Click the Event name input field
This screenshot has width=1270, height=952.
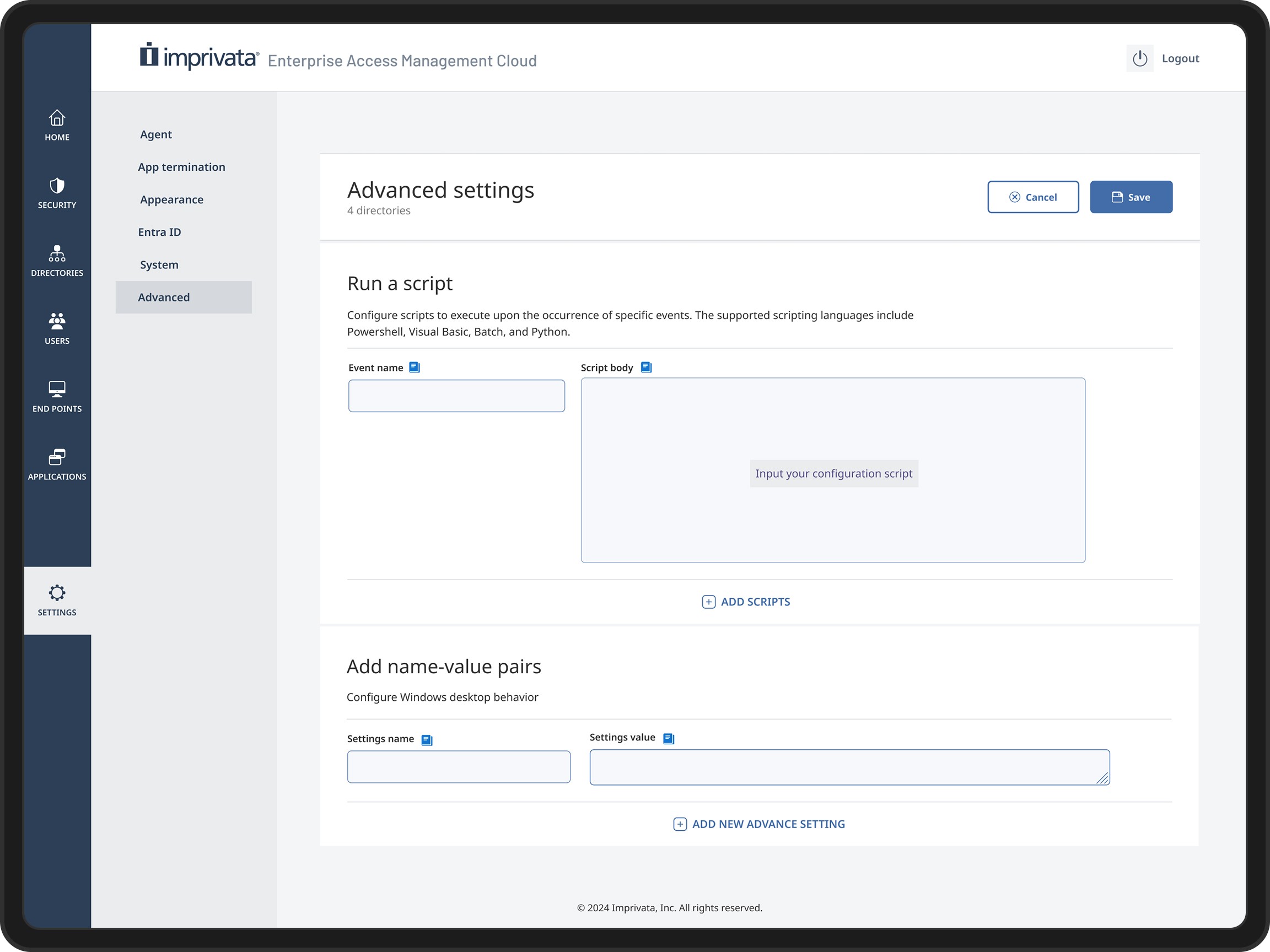point(456,396)
